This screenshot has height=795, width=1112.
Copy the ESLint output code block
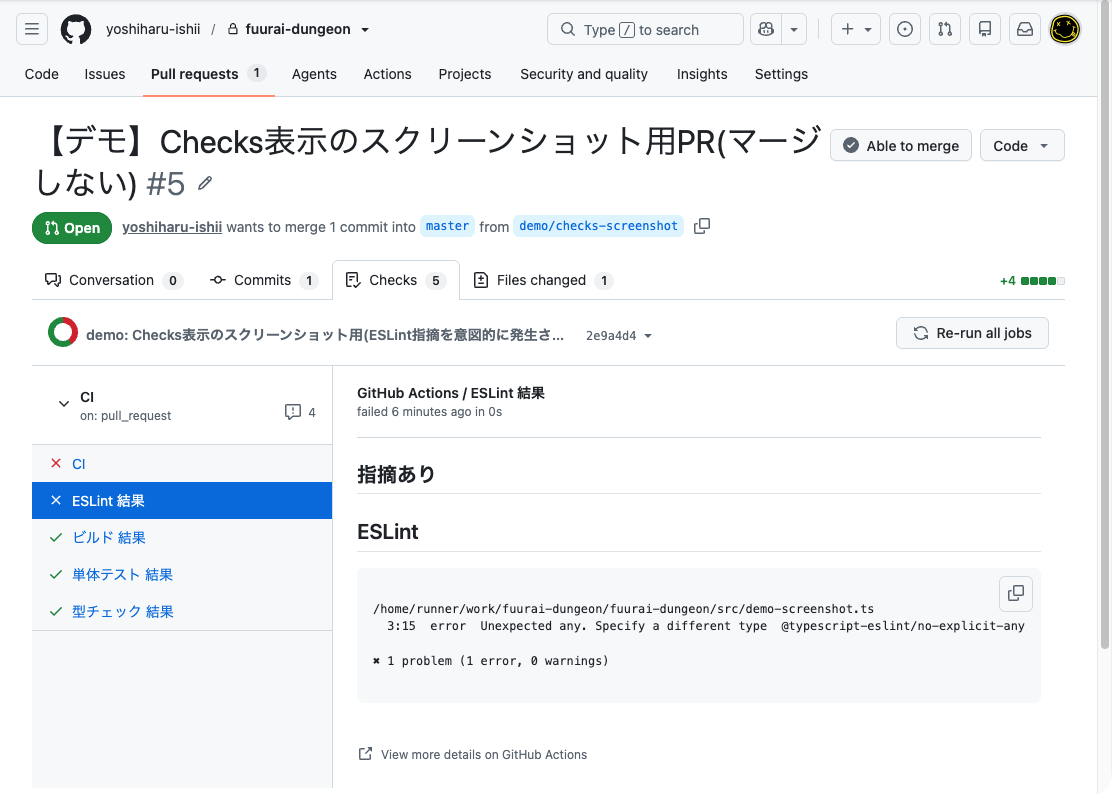[x=1016, y=593]
